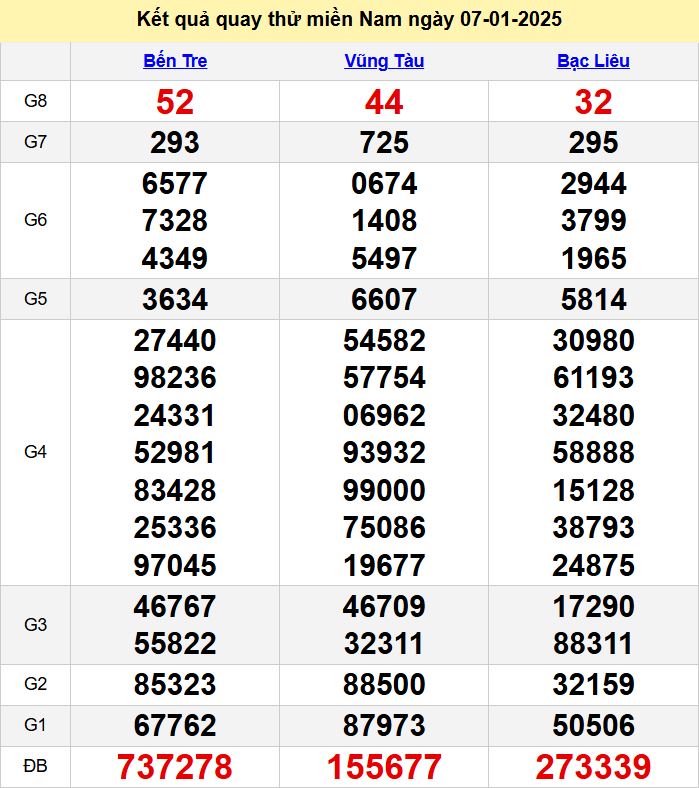The height and width of the screenshot is (788, 699).
Task: Click G4 result 97045
Action: point(175,565)
